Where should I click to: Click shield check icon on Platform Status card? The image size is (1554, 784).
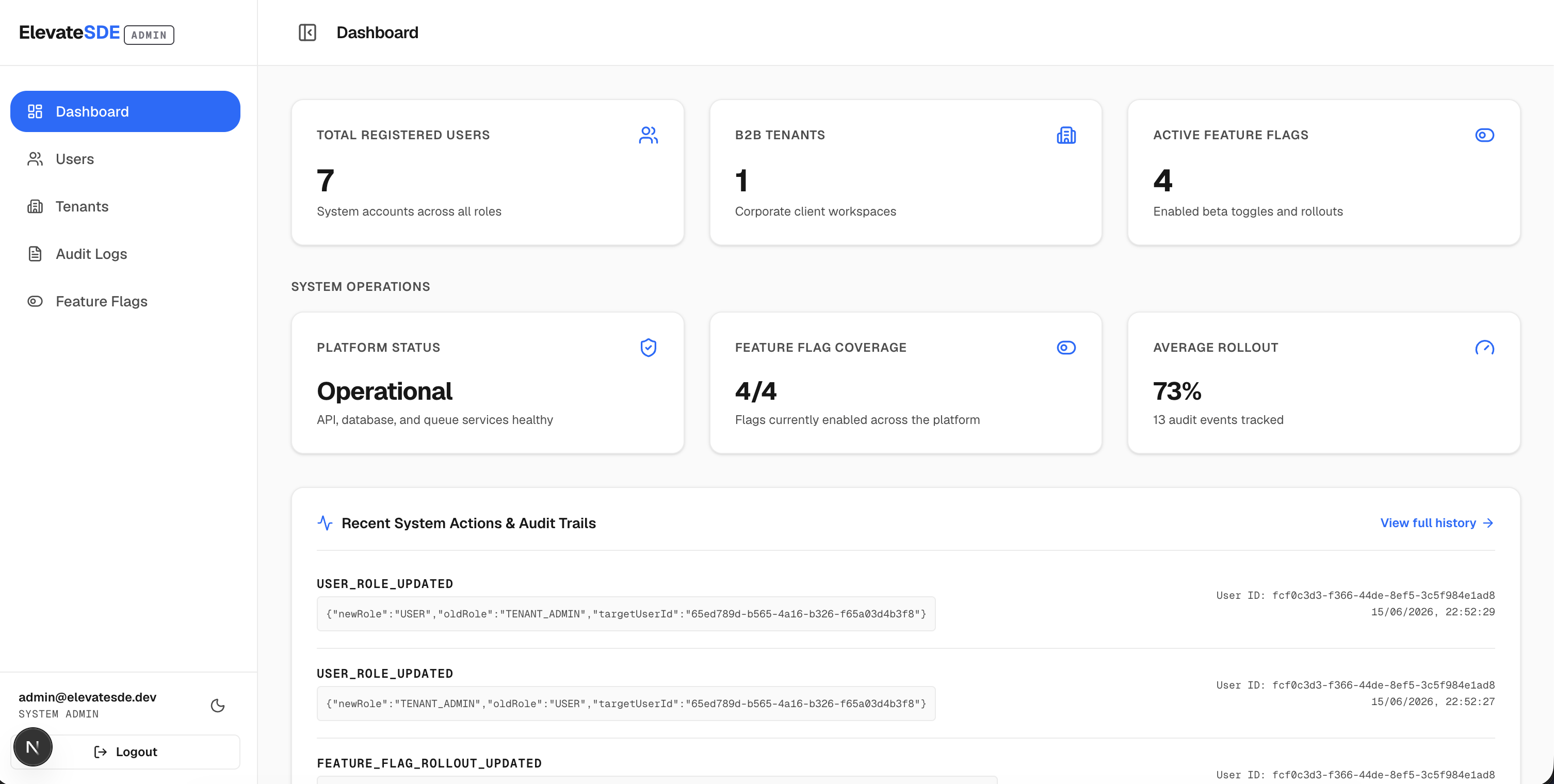[x=649, y=347]
